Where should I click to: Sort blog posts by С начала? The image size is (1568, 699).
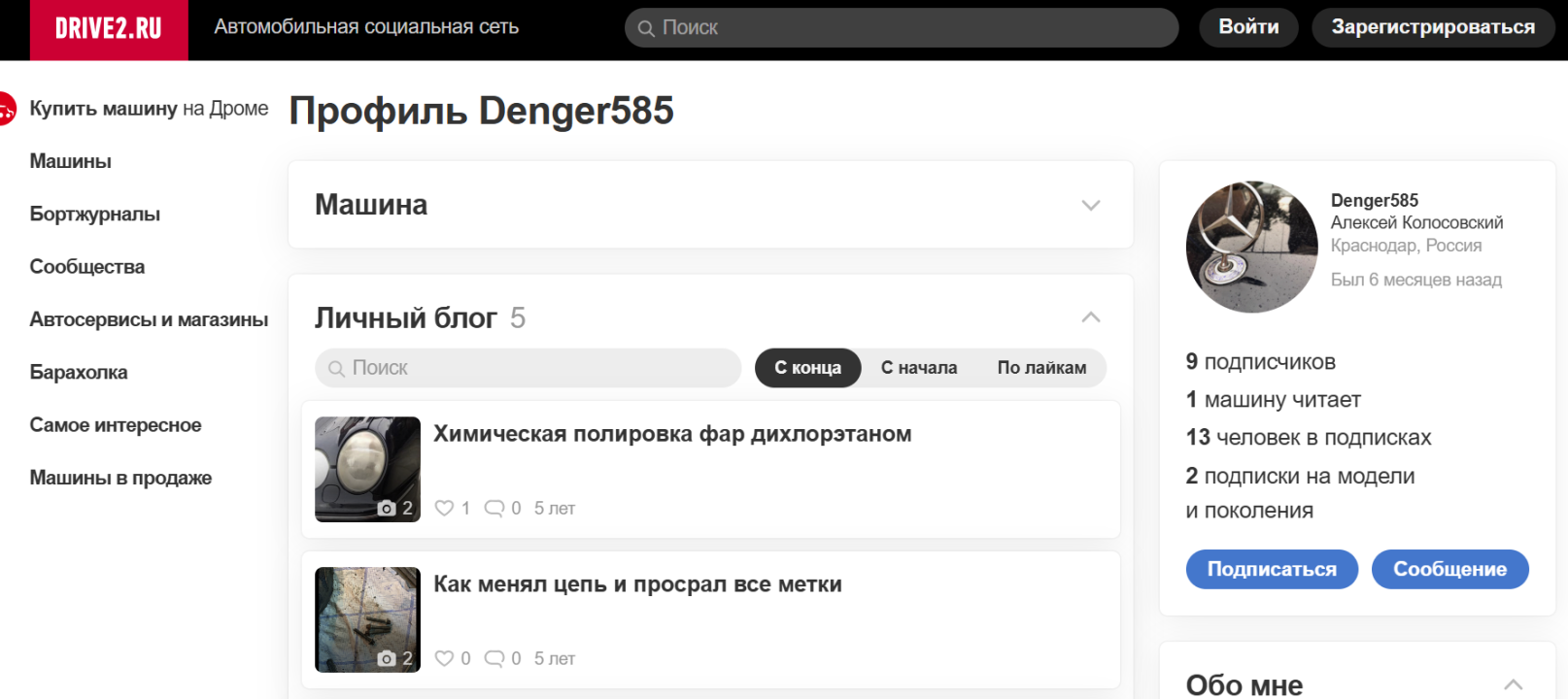pos(918,368)
